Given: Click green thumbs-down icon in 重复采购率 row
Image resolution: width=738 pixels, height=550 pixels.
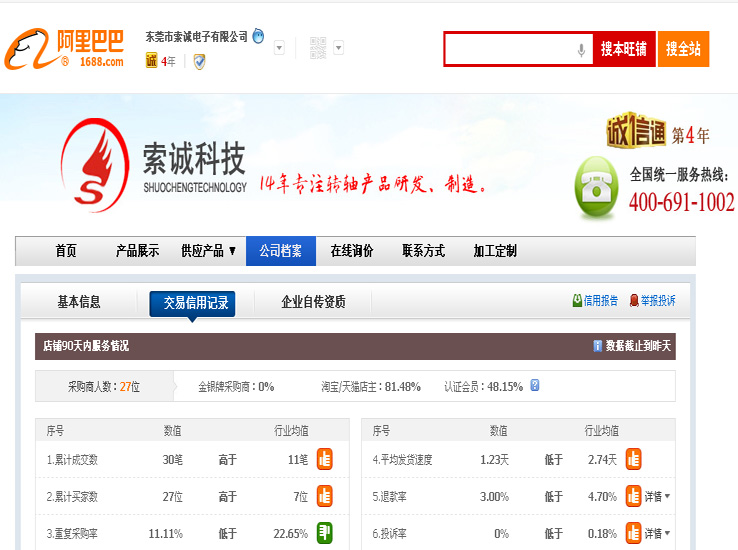Looking at the screenshot, I should [325, 533].
